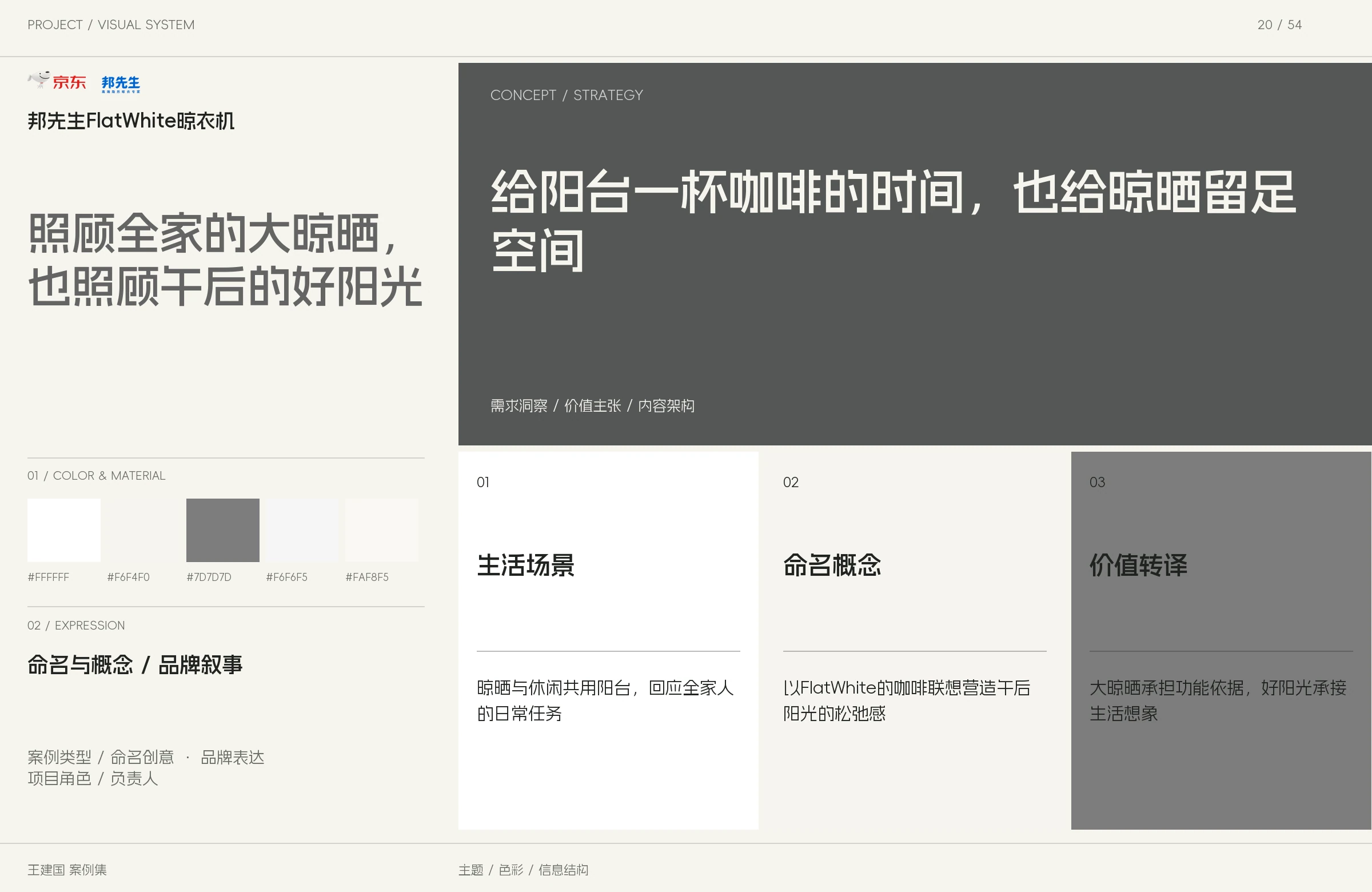Click the PROJECT / VISUAL SYSTEM header

pyautogui.click(x=111, y=25)
